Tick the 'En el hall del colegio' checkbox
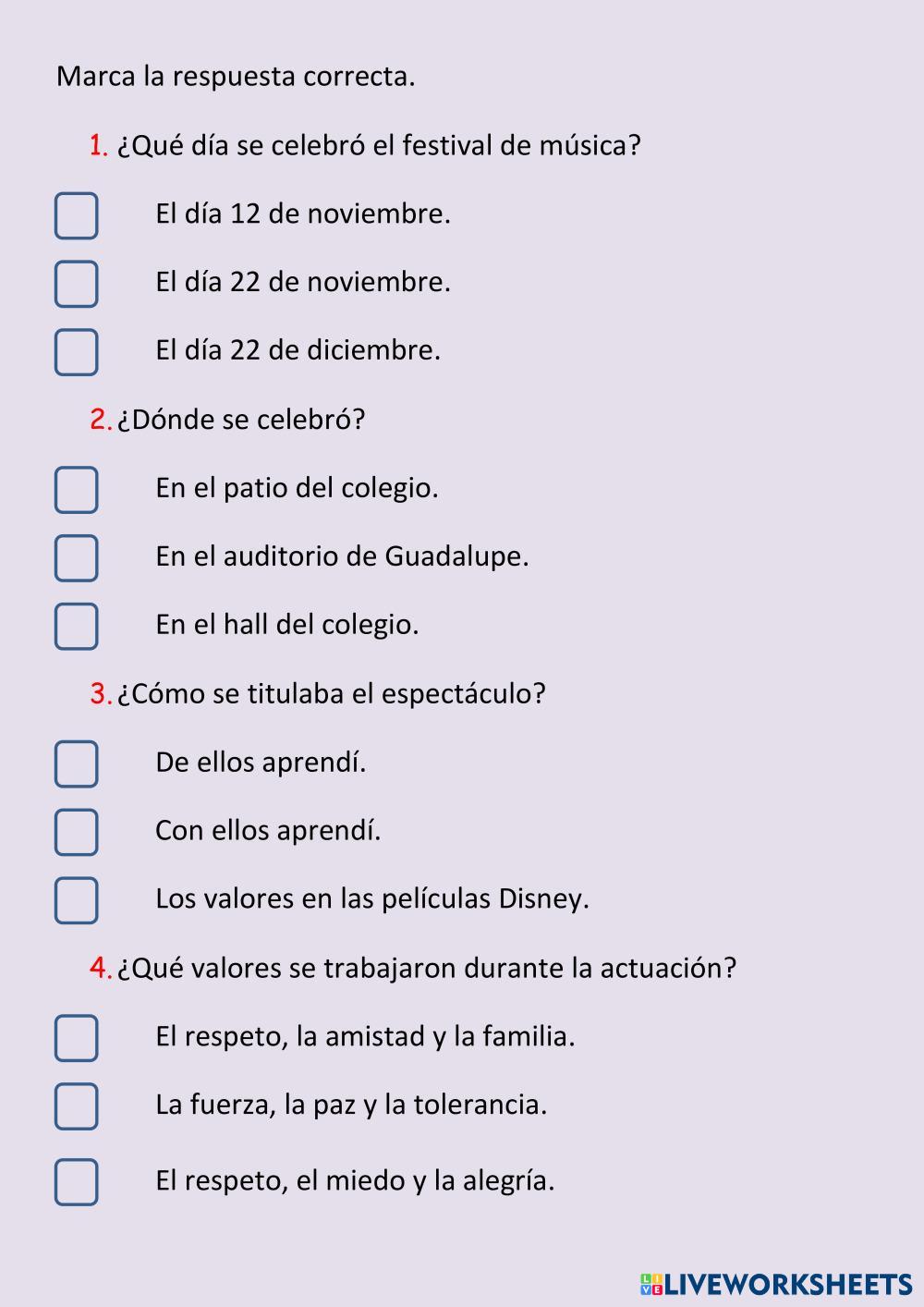924x1307 pixels. [76, 627]
